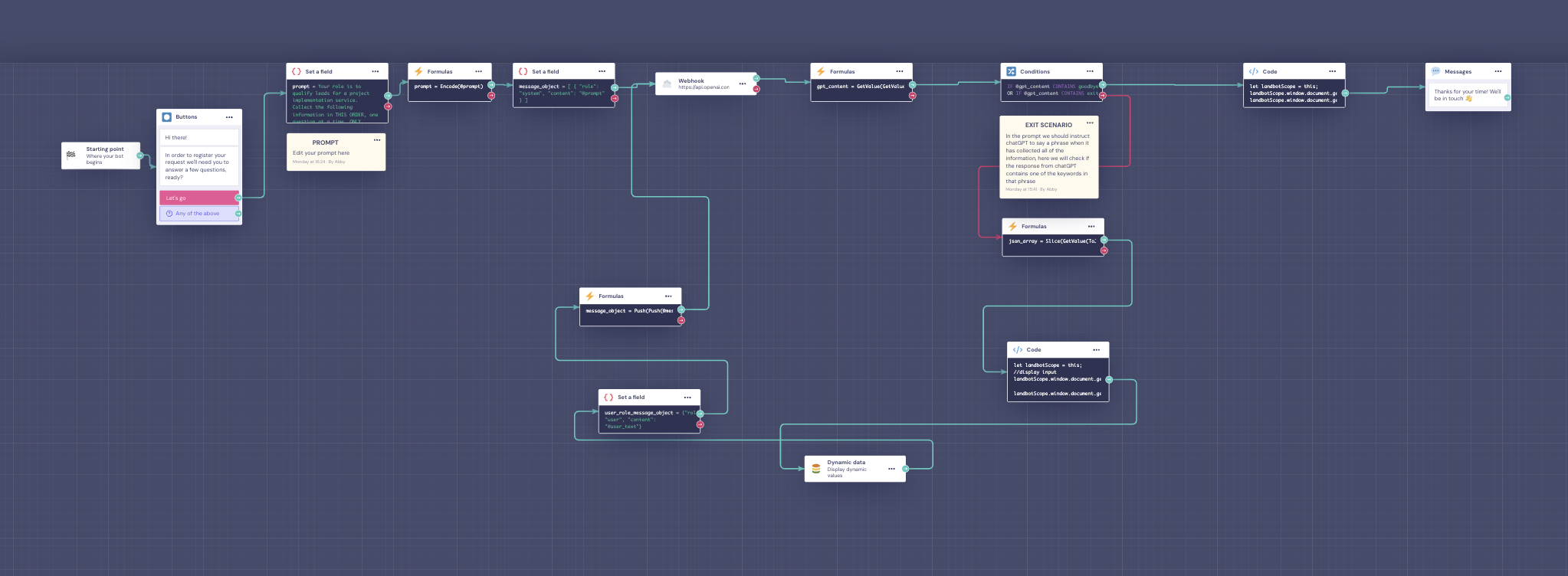Click the '//display input' code line
The width and height of the screenshot is (1568, 576).
[x=1035, y=372]
